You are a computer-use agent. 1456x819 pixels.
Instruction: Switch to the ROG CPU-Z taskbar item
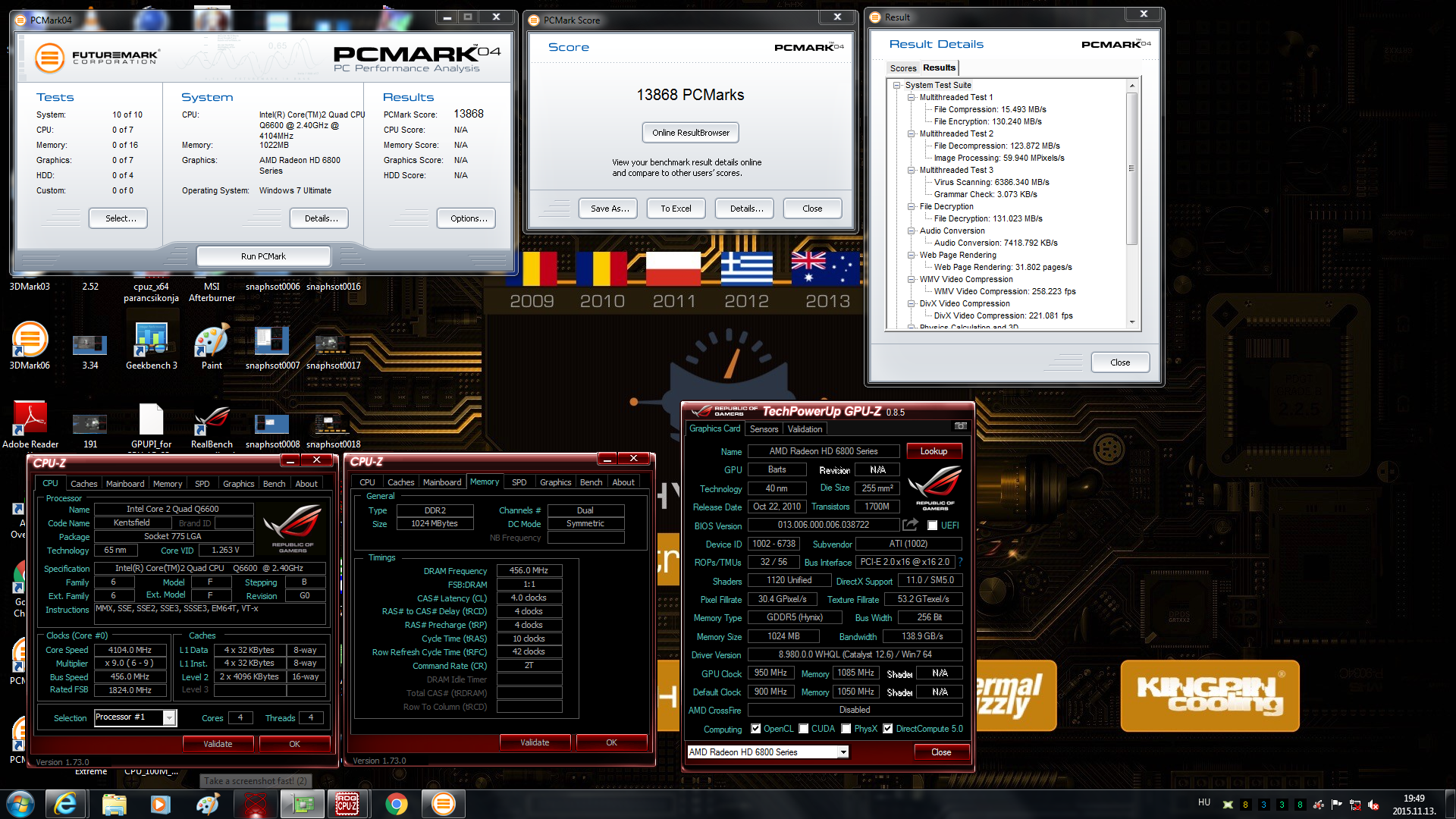[347, 804]
